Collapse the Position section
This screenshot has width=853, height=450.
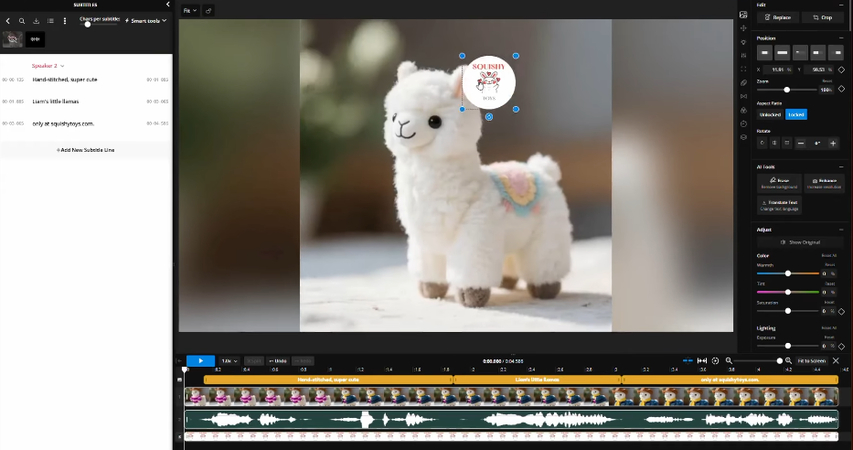841,38
